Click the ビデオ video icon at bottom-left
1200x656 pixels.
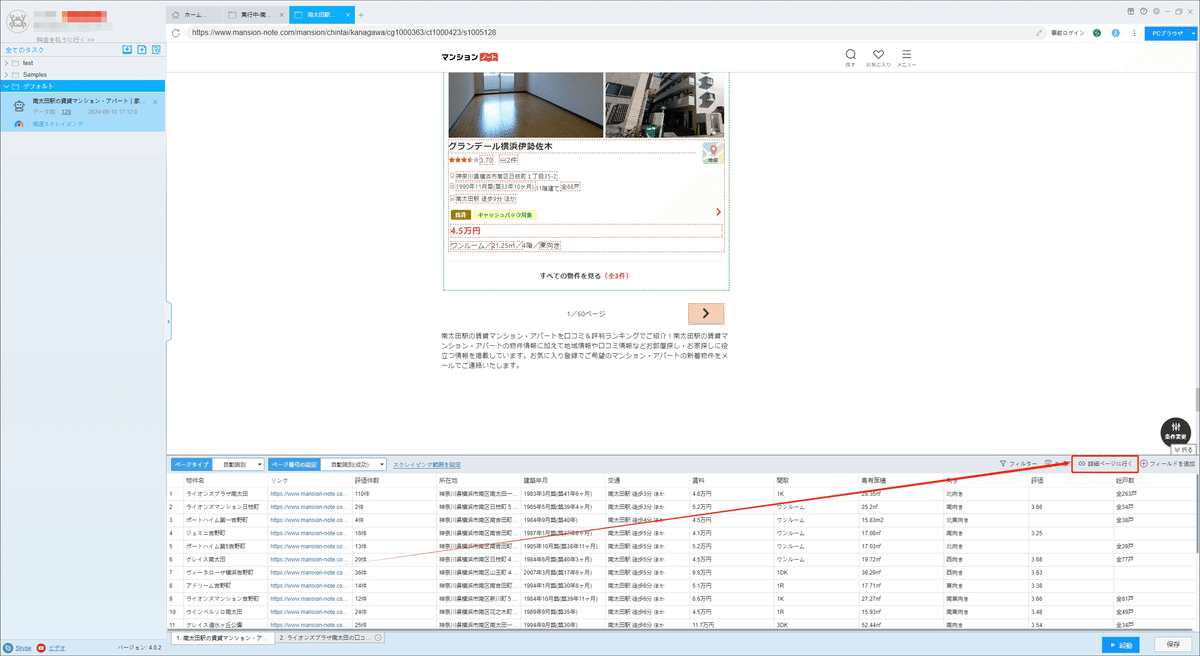pos(41,648)
